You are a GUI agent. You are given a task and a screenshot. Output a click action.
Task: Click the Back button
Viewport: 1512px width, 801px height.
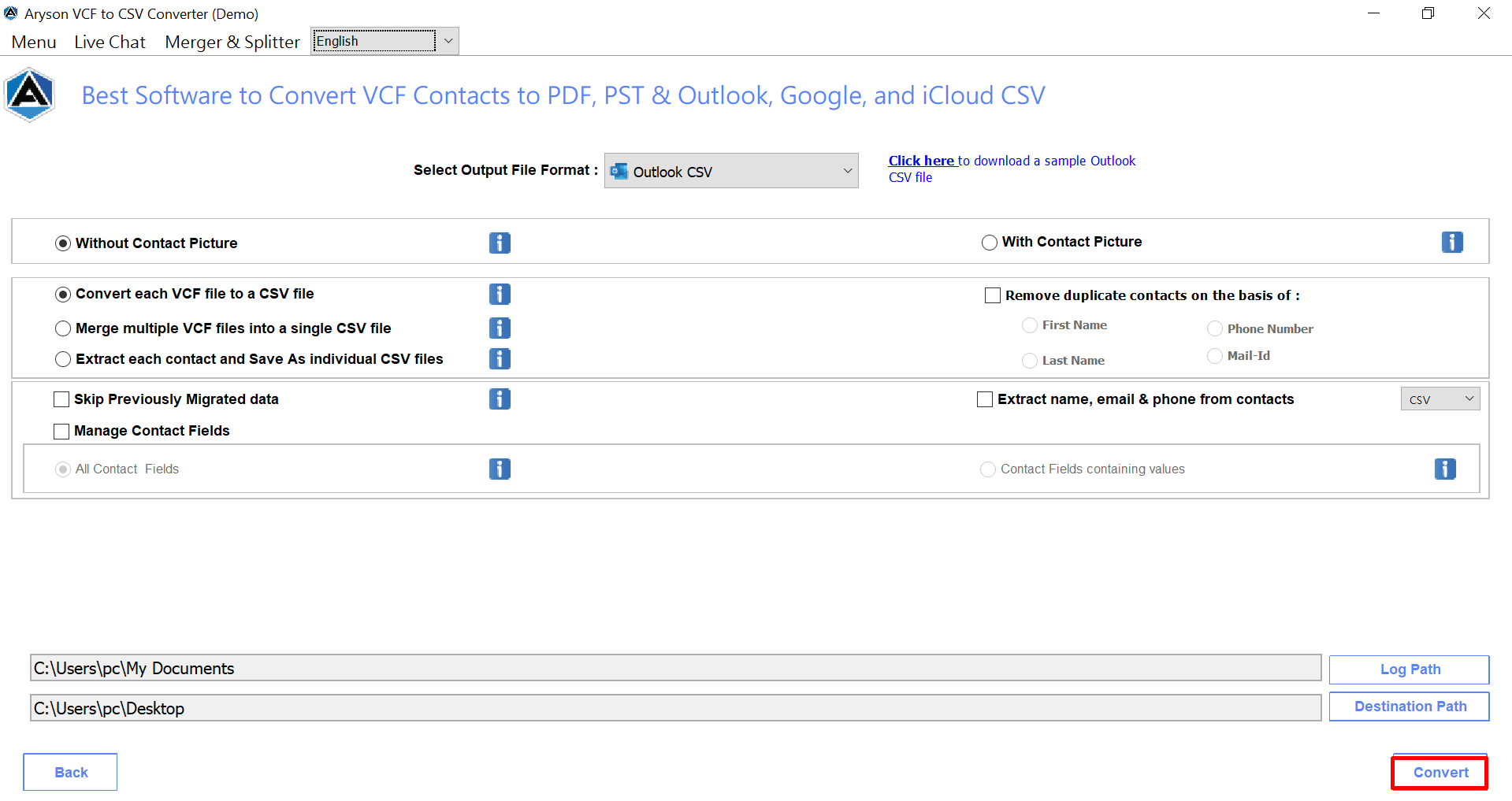[70, 773]
